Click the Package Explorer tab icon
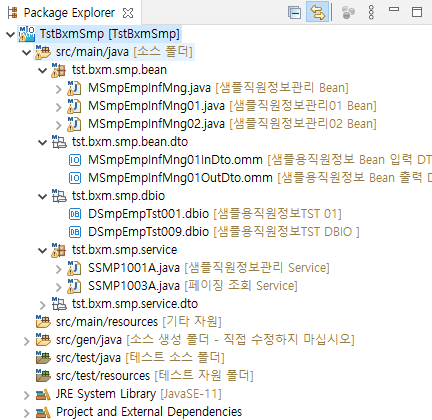This screenshot has width=432, height=420. (13, 13)
